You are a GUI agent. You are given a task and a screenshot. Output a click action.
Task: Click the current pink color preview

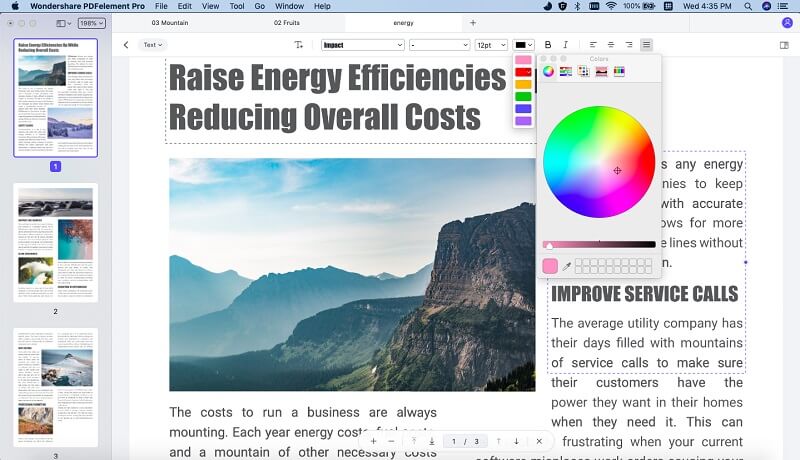550,266
